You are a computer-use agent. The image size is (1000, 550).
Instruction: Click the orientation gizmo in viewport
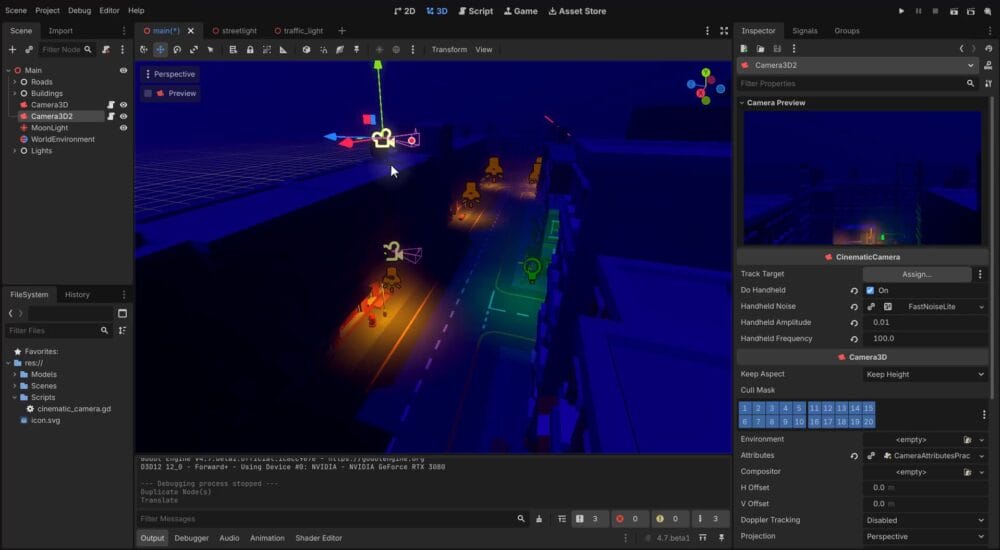coord(705,87)
